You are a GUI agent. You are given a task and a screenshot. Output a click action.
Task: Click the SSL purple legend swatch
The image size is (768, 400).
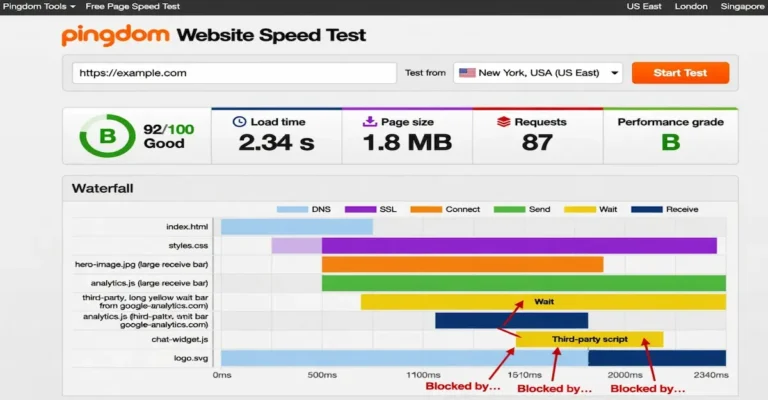[360, 210]
